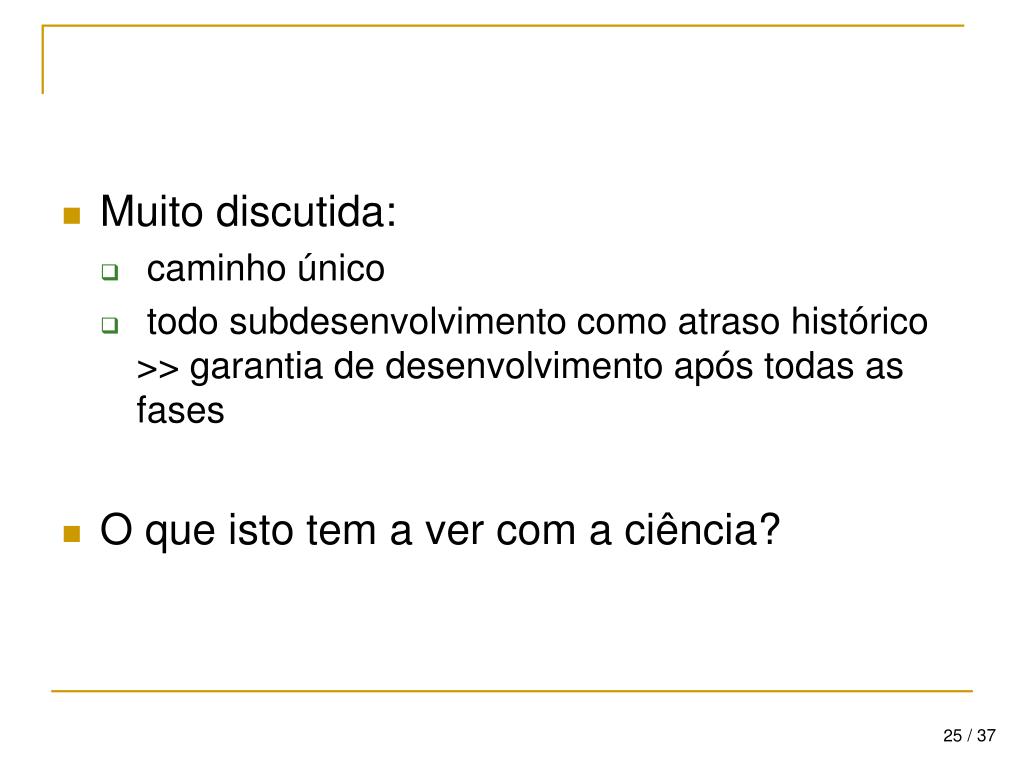Click the heading text 'Muito discutida:'
Image resolution: width=1024 pixels, height=768 pixels.
[x=248, y=212]
